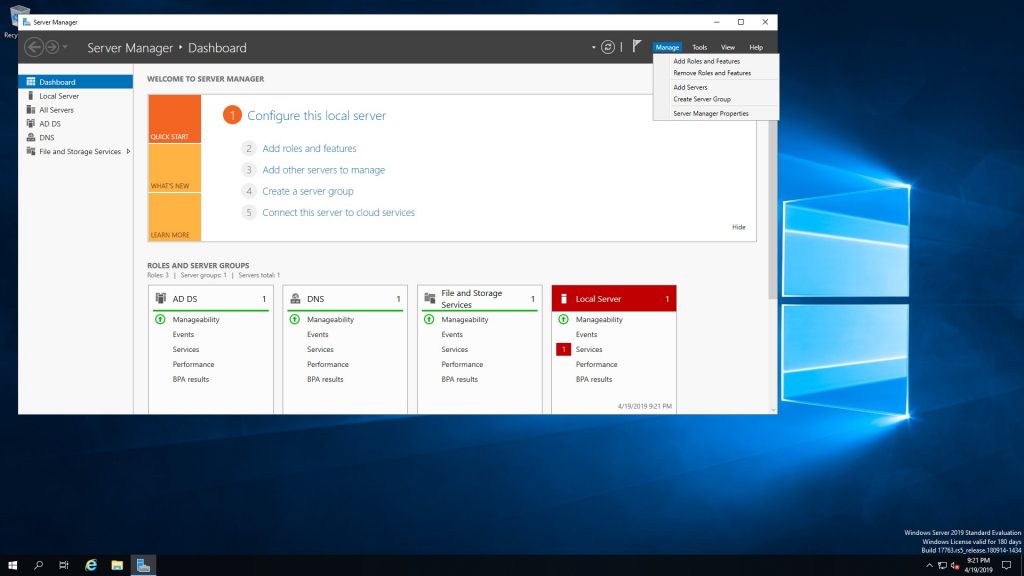Open Server Manager Properties menu entry
This screenshot has height=576, width=1024.
pos(711,114)
